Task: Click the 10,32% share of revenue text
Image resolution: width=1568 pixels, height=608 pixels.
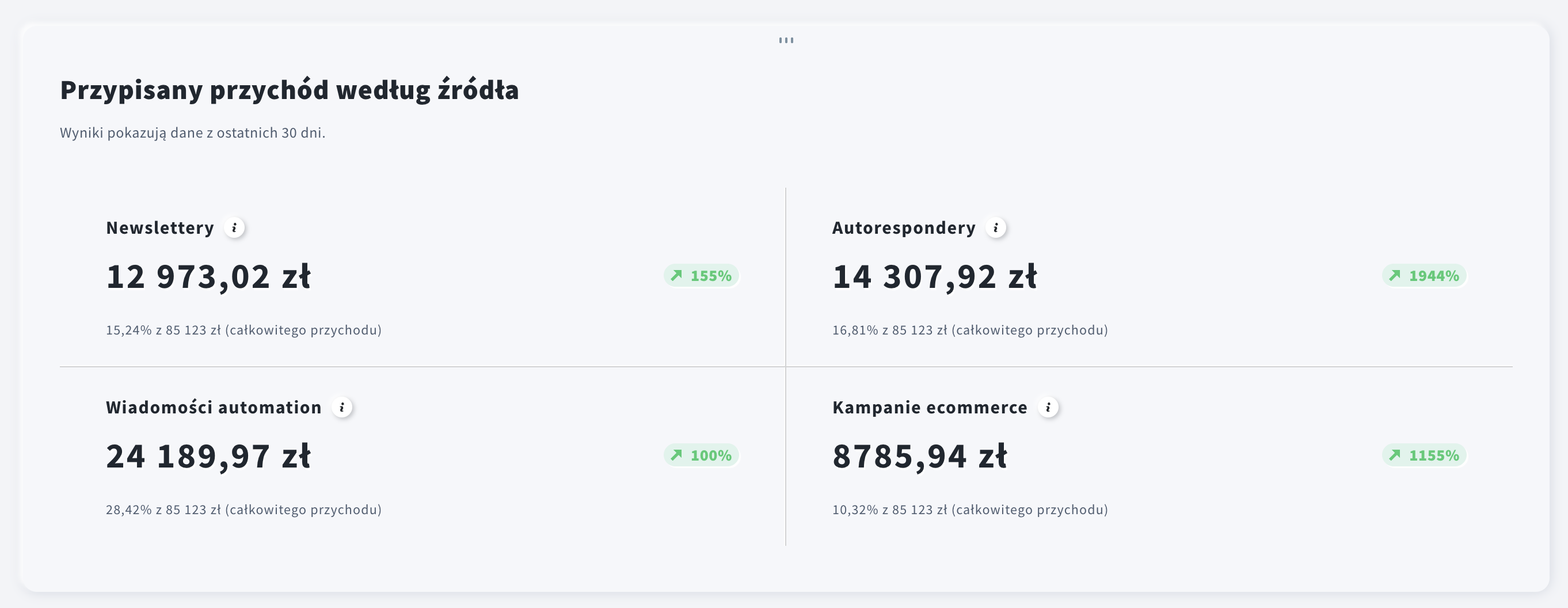Action: click(x=970, y=510)
